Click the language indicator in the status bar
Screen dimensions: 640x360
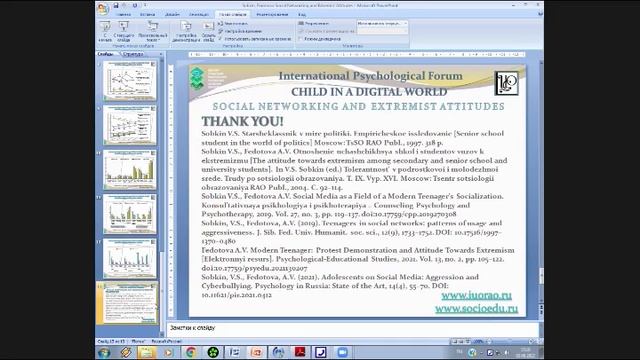pyautogui.click(x=167, y=341)
